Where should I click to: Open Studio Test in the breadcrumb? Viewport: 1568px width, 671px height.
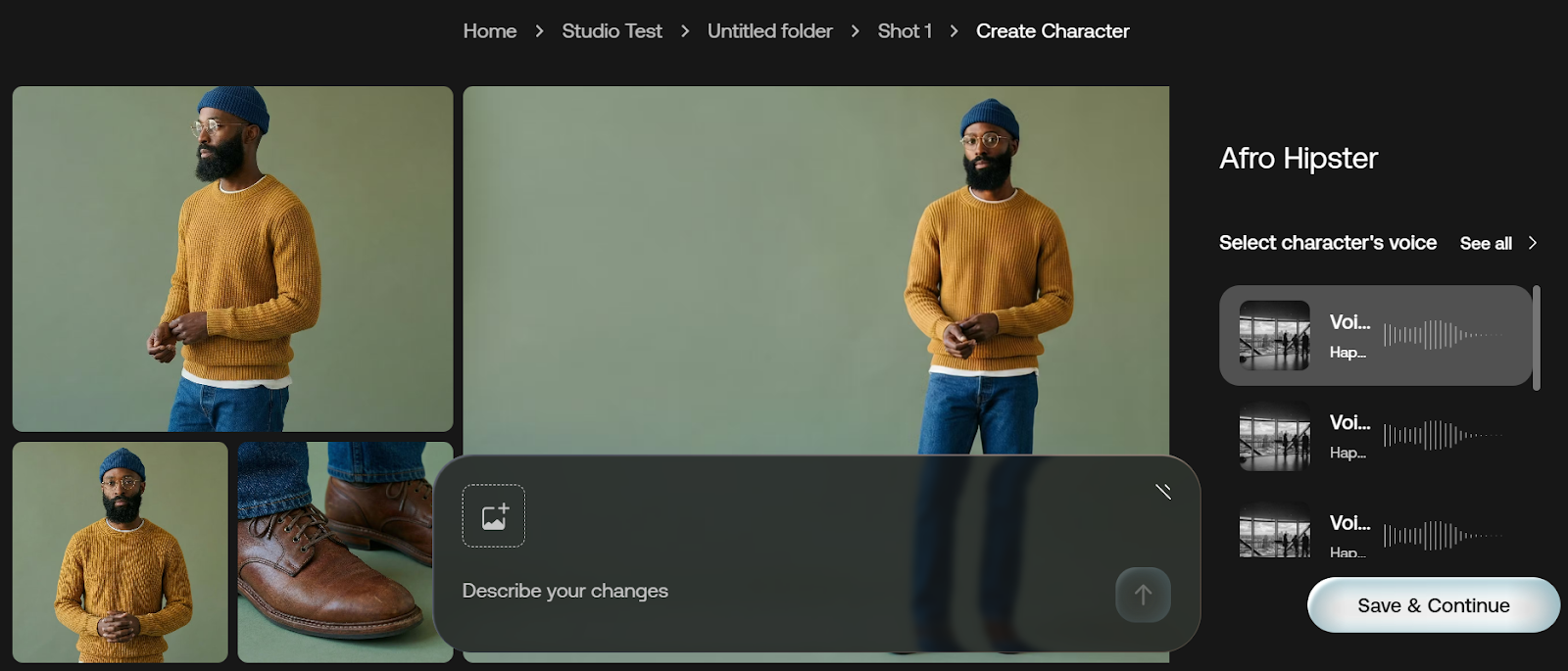click(x=612, y=31)
